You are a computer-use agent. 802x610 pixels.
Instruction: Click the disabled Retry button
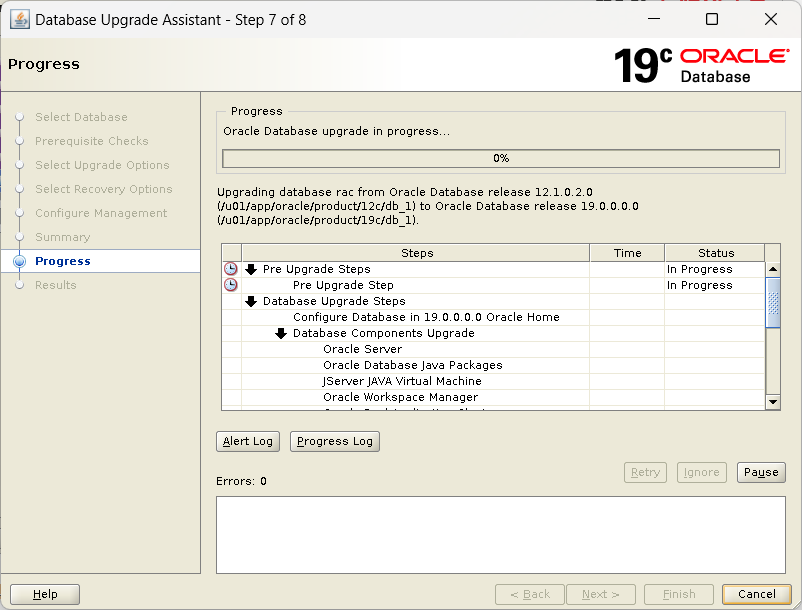645,472
